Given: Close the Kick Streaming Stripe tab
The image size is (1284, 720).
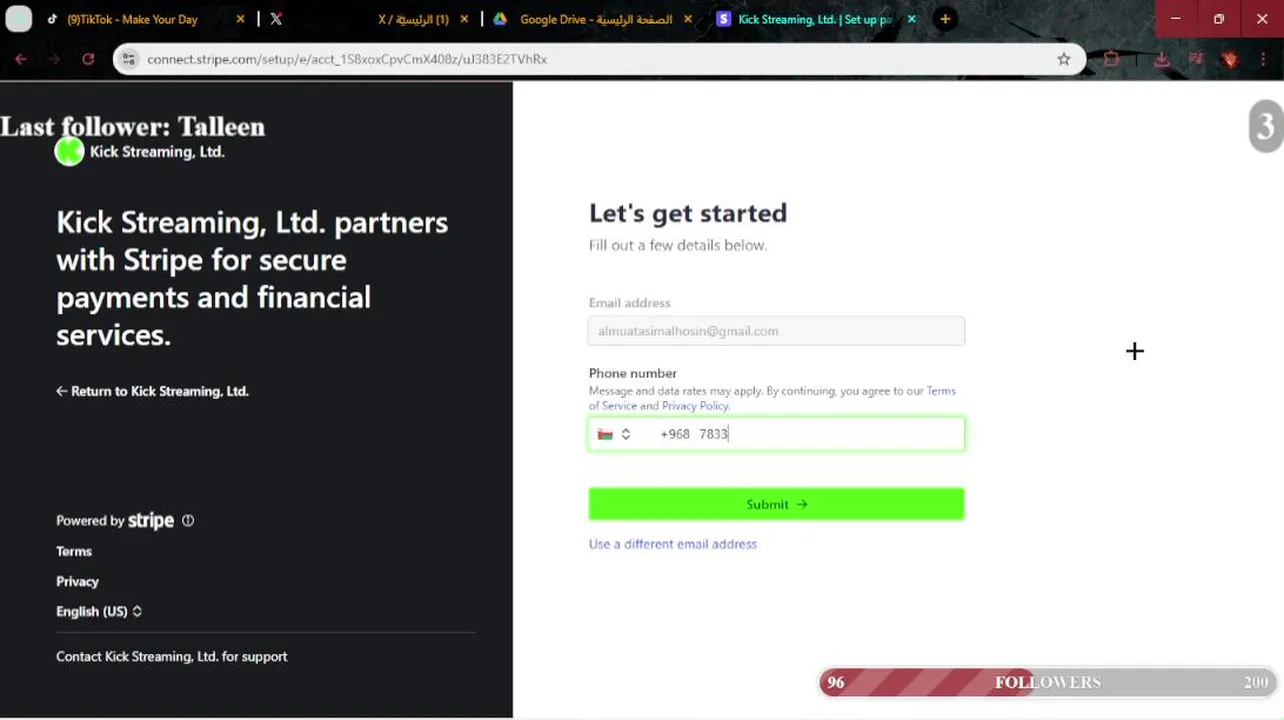Looking at the screenshot, I should (911, 19).
